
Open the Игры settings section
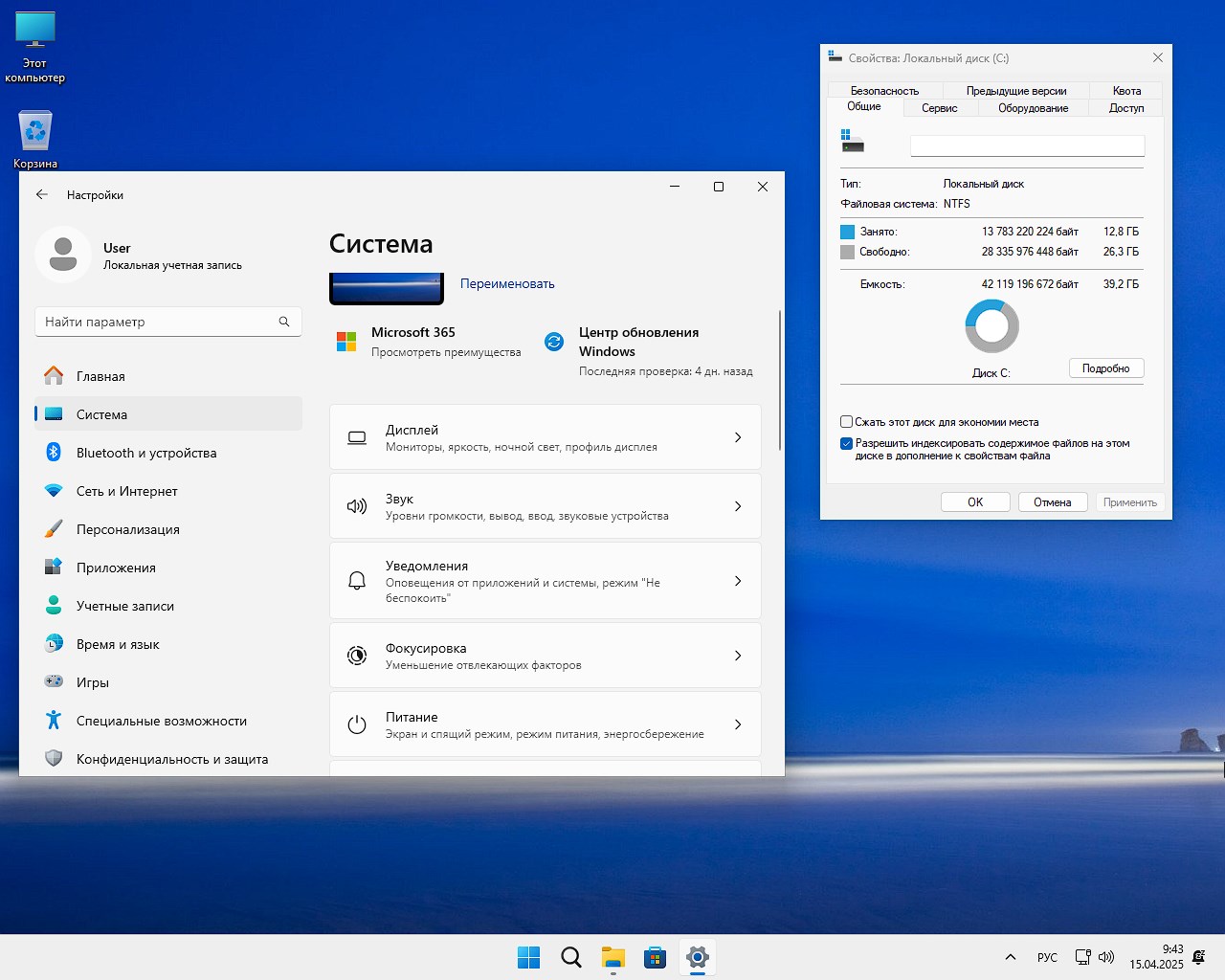(93, 682)
